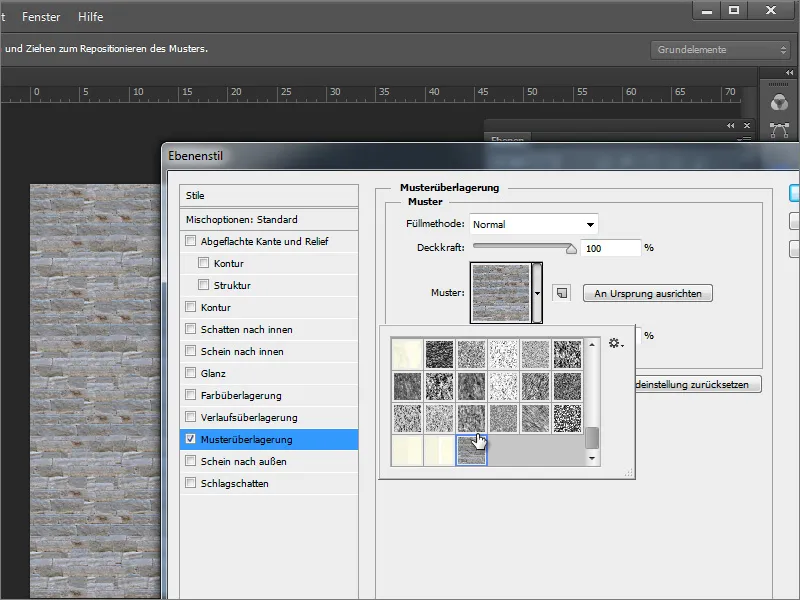Click the Deckkraft value field showing 100
This screenshot has width=800, height=600.
(610, 248)
